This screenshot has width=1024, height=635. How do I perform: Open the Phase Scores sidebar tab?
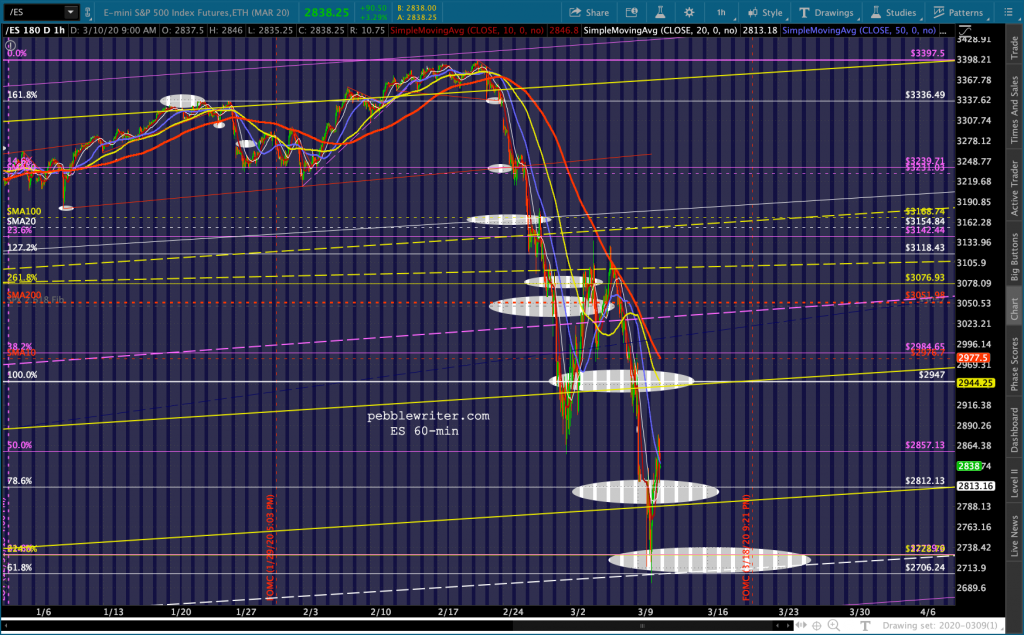(x=1014, y=364)
